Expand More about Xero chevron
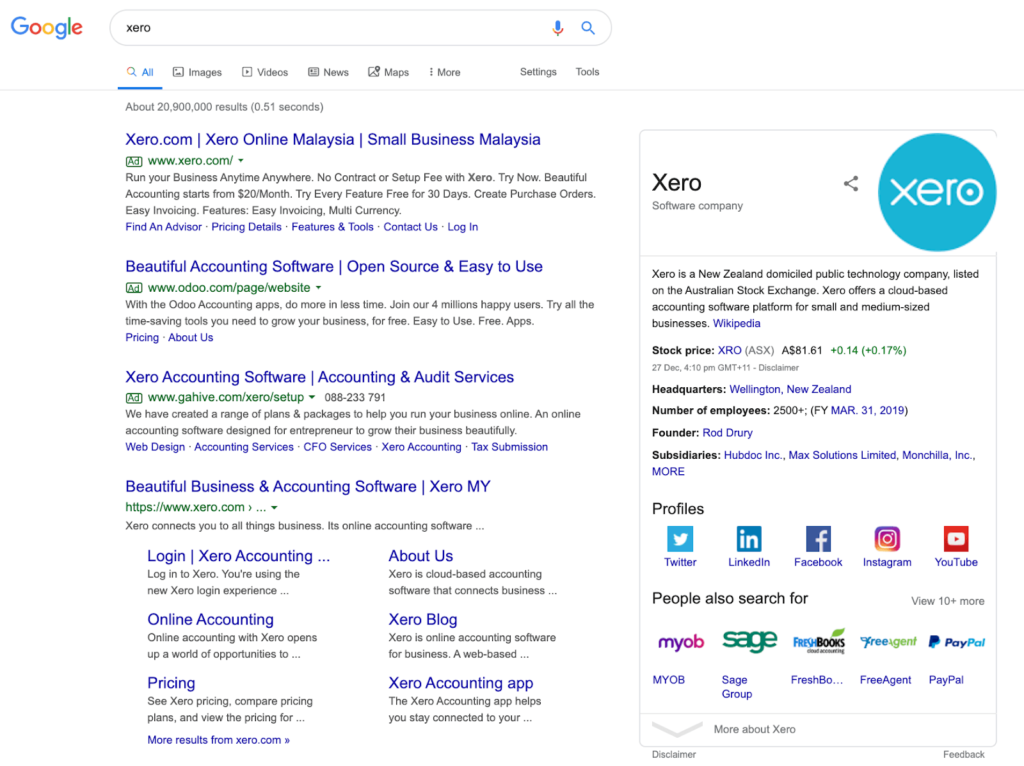 click(677, 729)
